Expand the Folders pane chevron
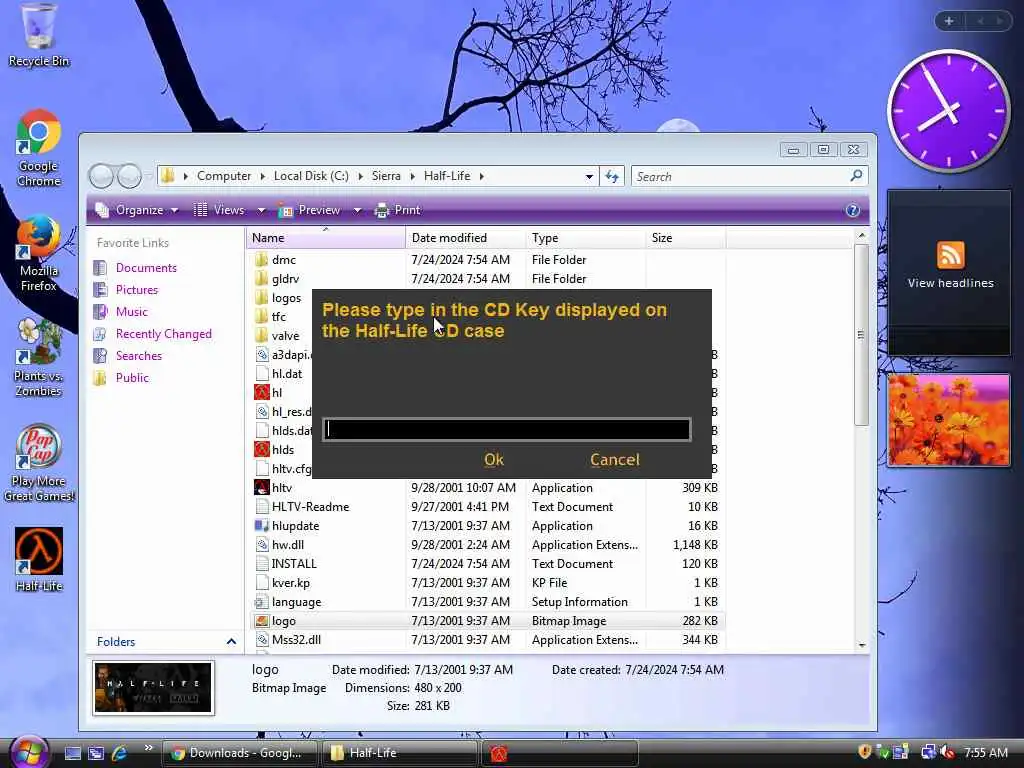The height and width of the screenshot is (768, 1024). (x=231, y=642)
